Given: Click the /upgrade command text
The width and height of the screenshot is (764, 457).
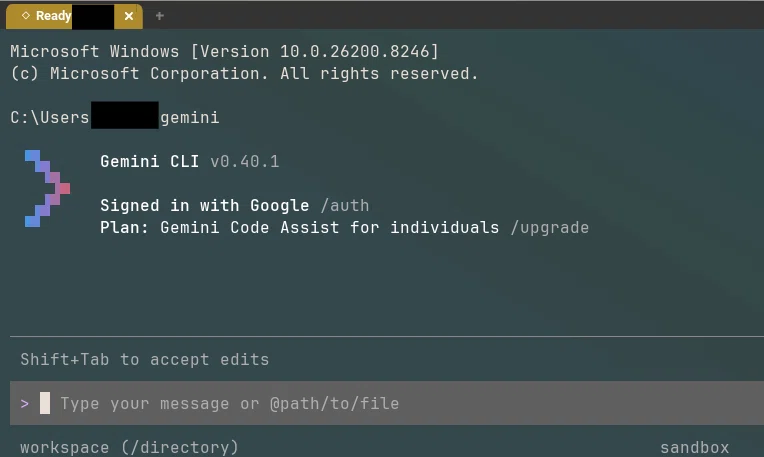Looking at the screenshot, I should pos(550,228).
